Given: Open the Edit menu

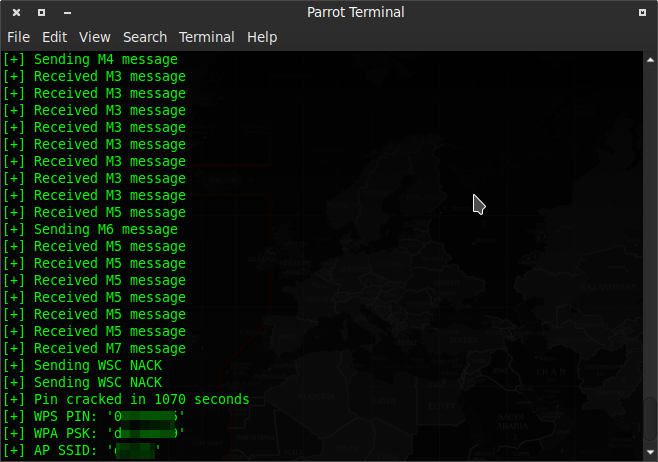Looking at the screenshot, I should [54, 37].
